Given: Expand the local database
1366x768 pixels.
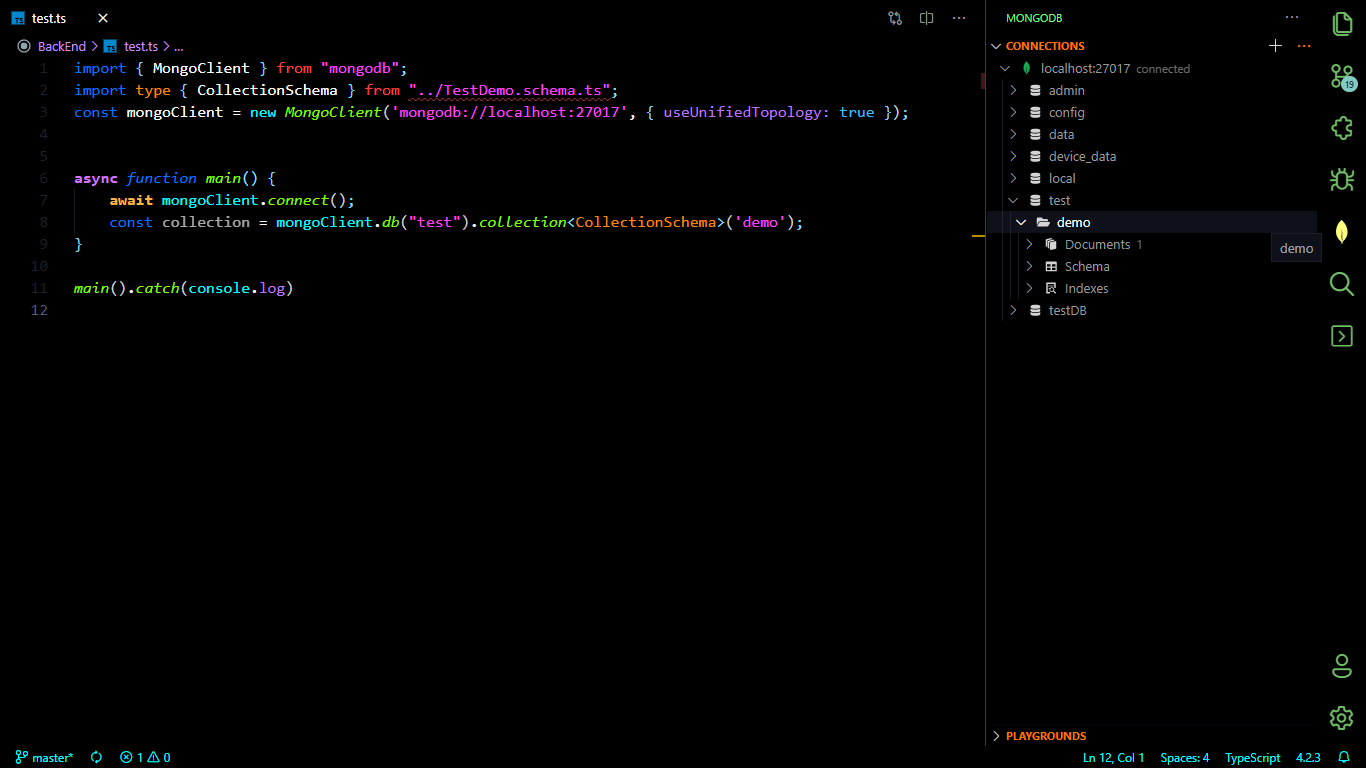Looking at the screenshot, I should 1013,178.
